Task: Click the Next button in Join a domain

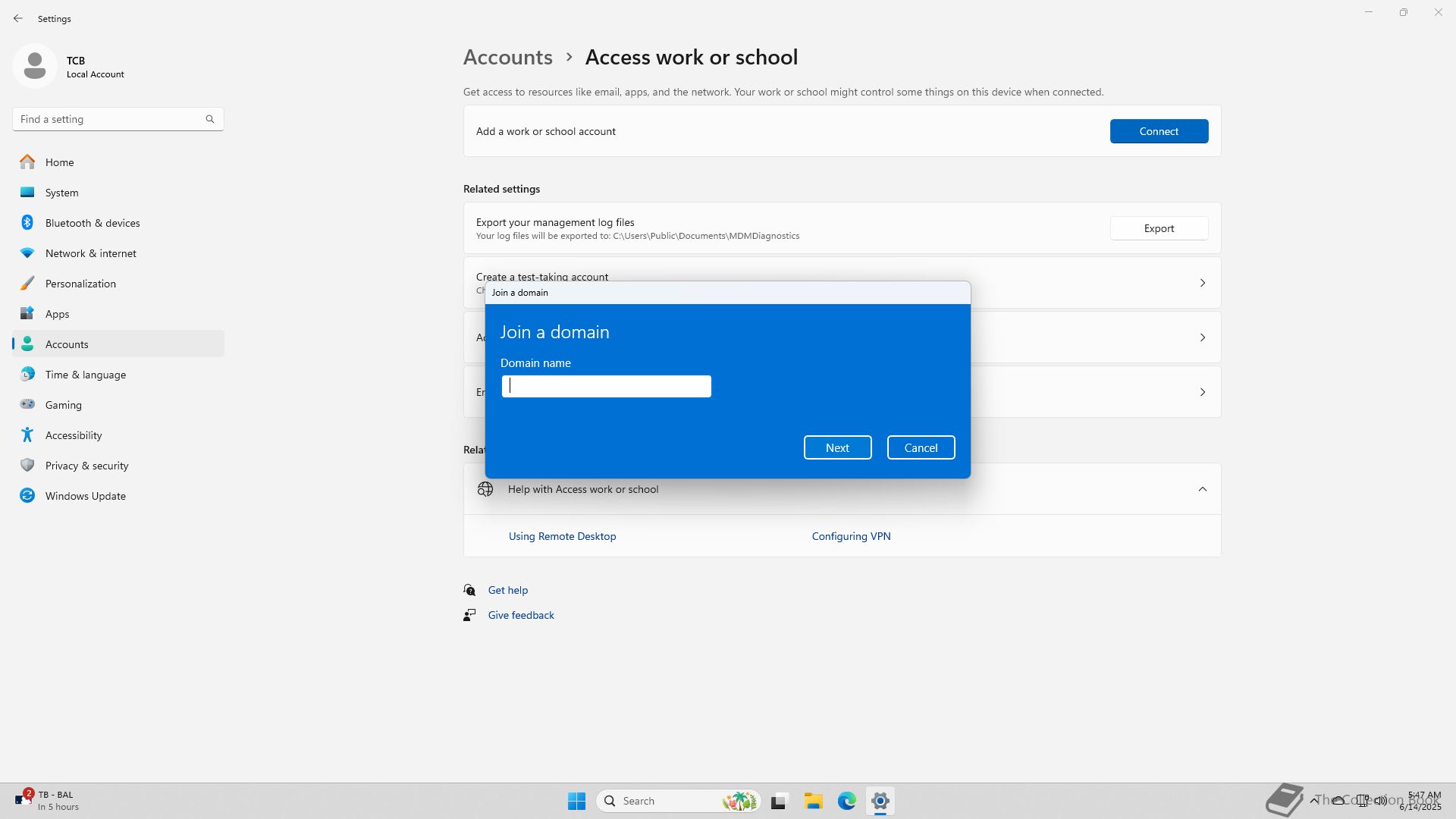Action: 837,447
